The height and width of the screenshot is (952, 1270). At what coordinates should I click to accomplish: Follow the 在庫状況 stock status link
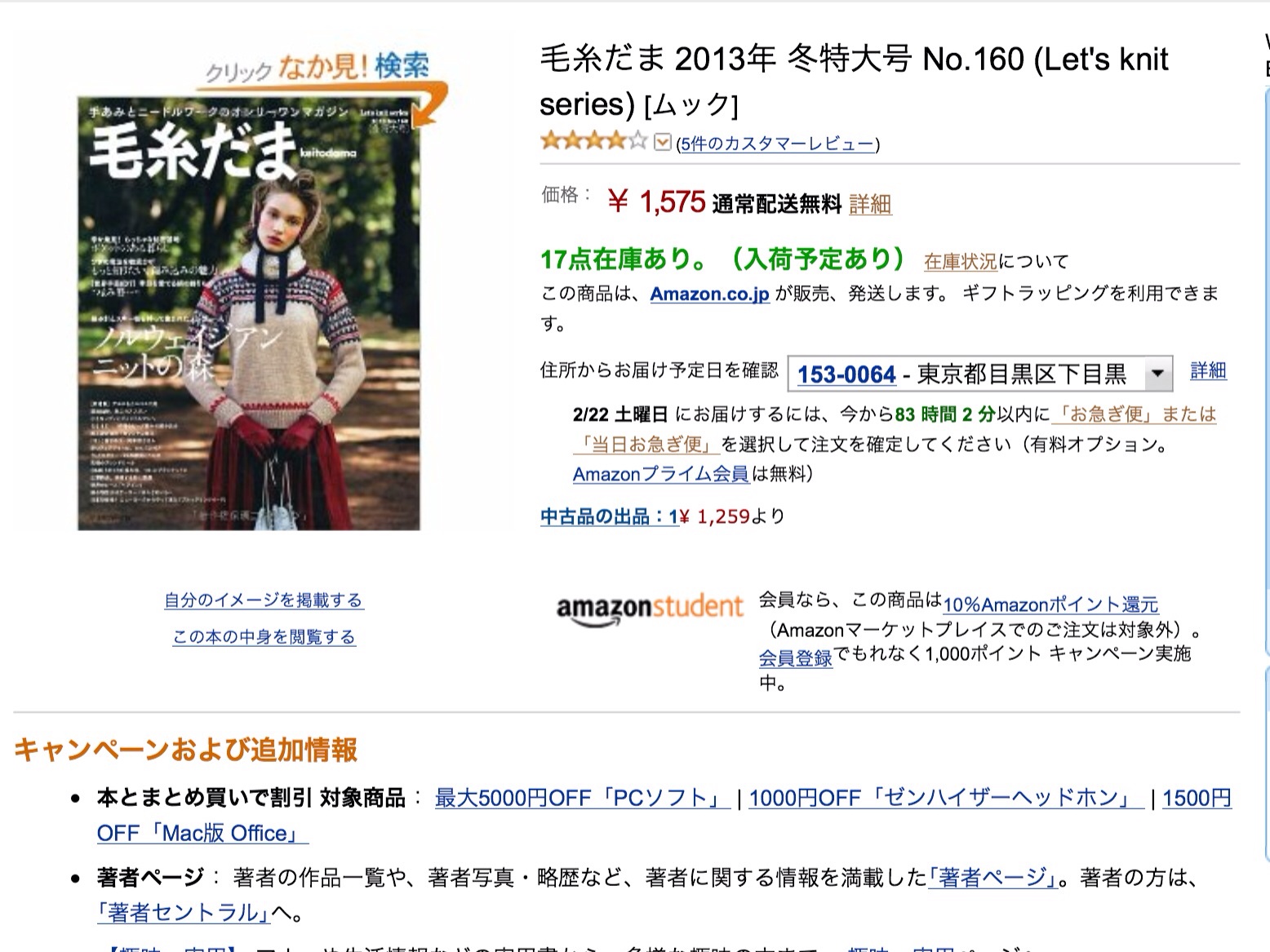(x=961, y=262)
